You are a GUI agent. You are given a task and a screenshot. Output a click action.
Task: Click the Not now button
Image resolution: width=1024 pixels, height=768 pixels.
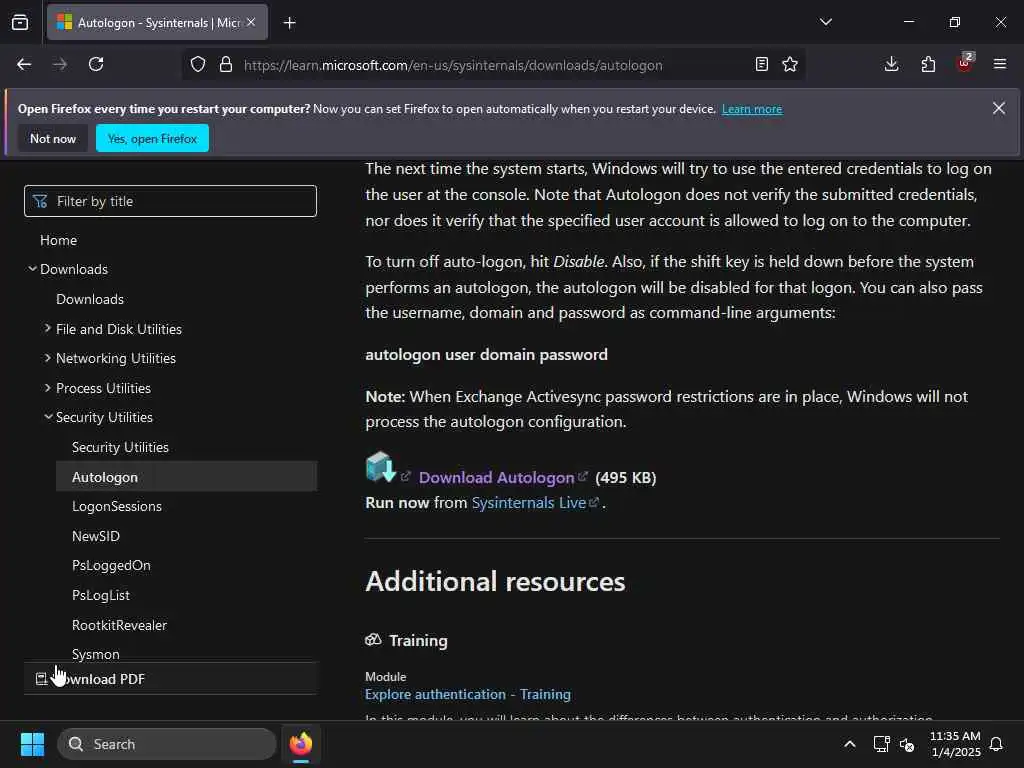click(x=53, y=138)
